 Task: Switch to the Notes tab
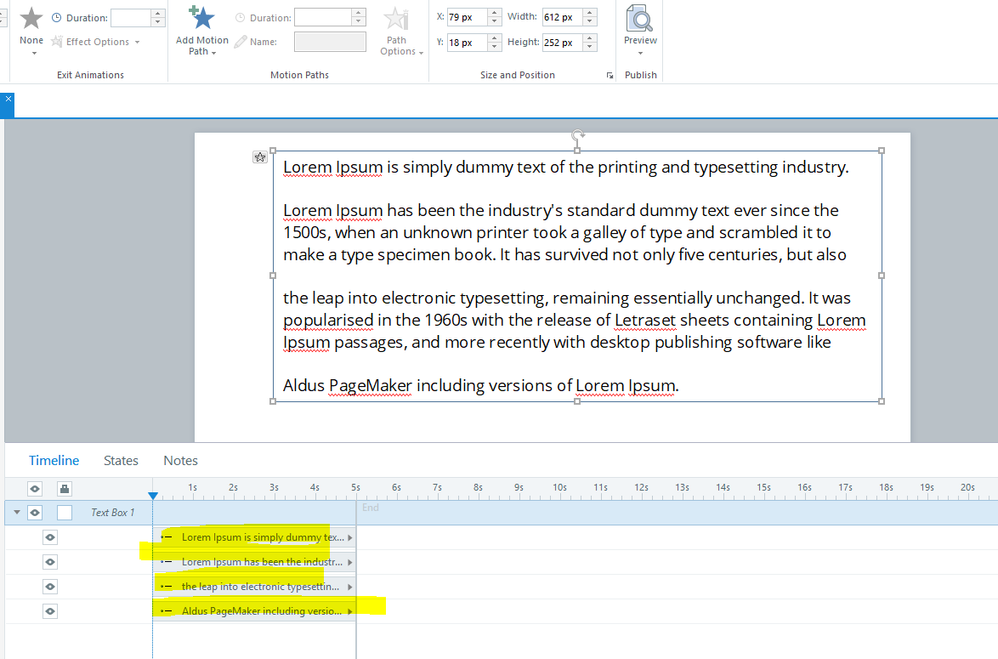point(181,461)
